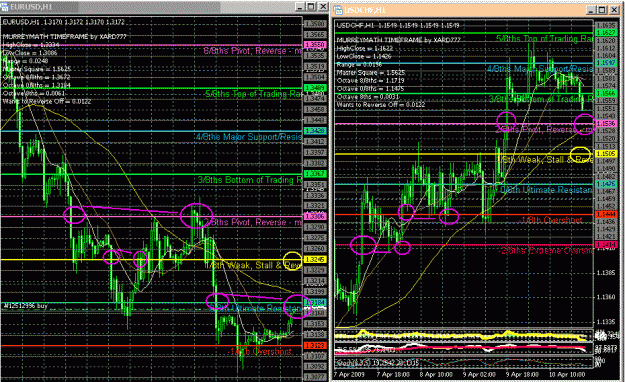This screenshot has width=625, height=382.
Task: Click the '9 Apr 02:00' time axis label
Action: point(480,374)
